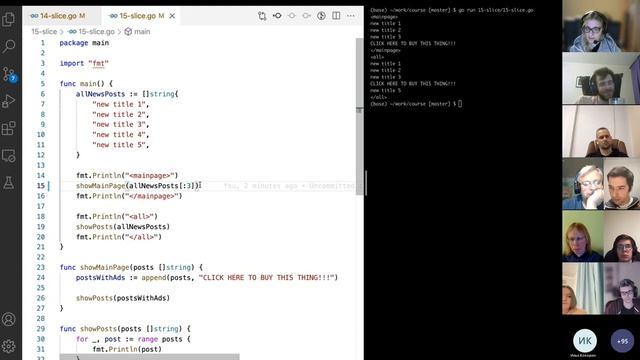Close the 15-slice.go tab
640x360 pixels.
point(172,16)
